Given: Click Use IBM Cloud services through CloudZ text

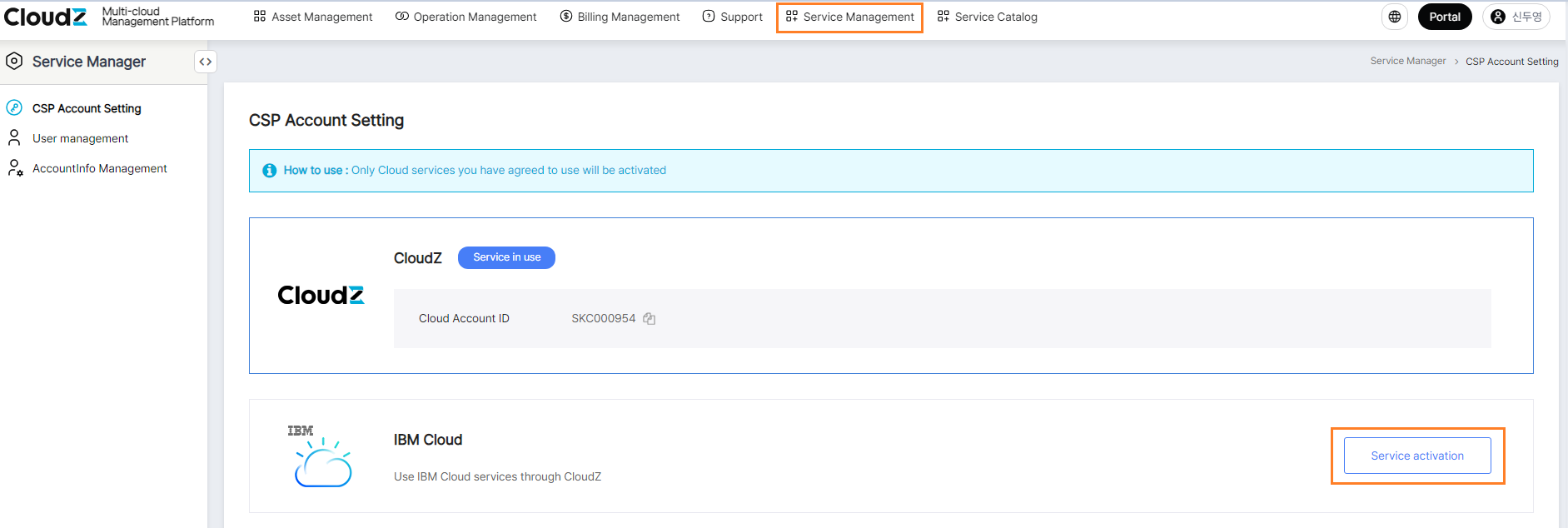Looking at the screenshot, I should click(497, 476).
